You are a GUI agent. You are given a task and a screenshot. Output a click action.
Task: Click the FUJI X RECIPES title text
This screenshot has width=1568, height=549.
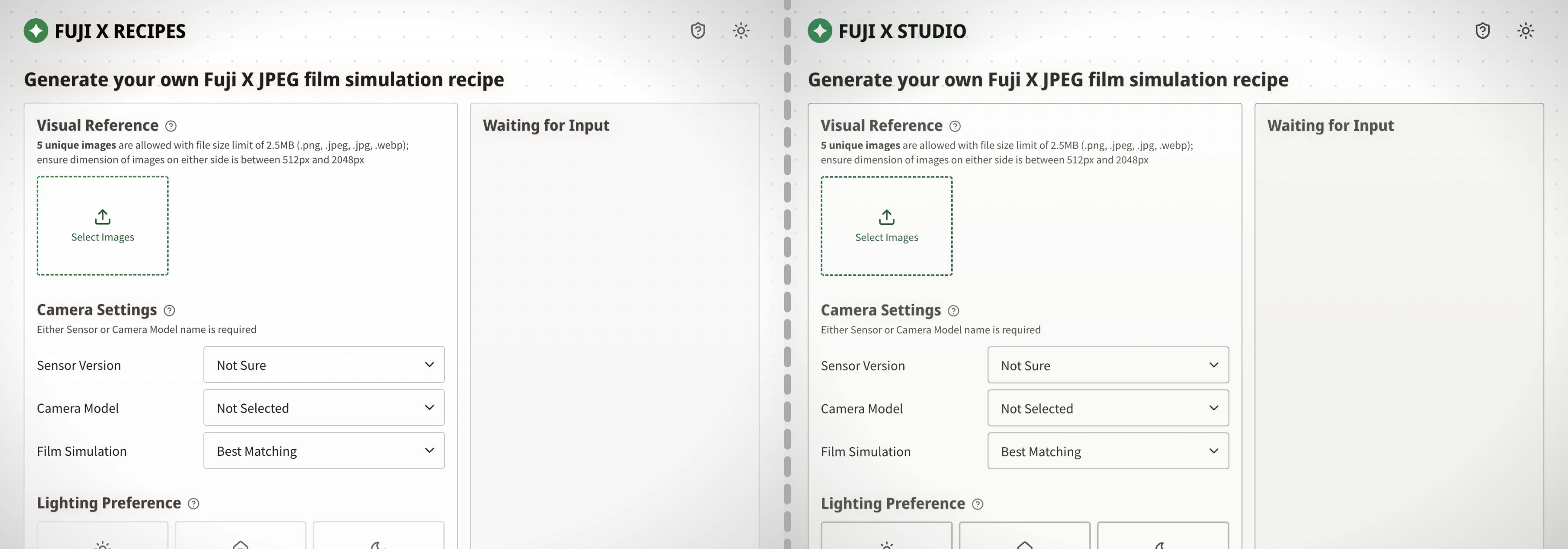(120, 31)
